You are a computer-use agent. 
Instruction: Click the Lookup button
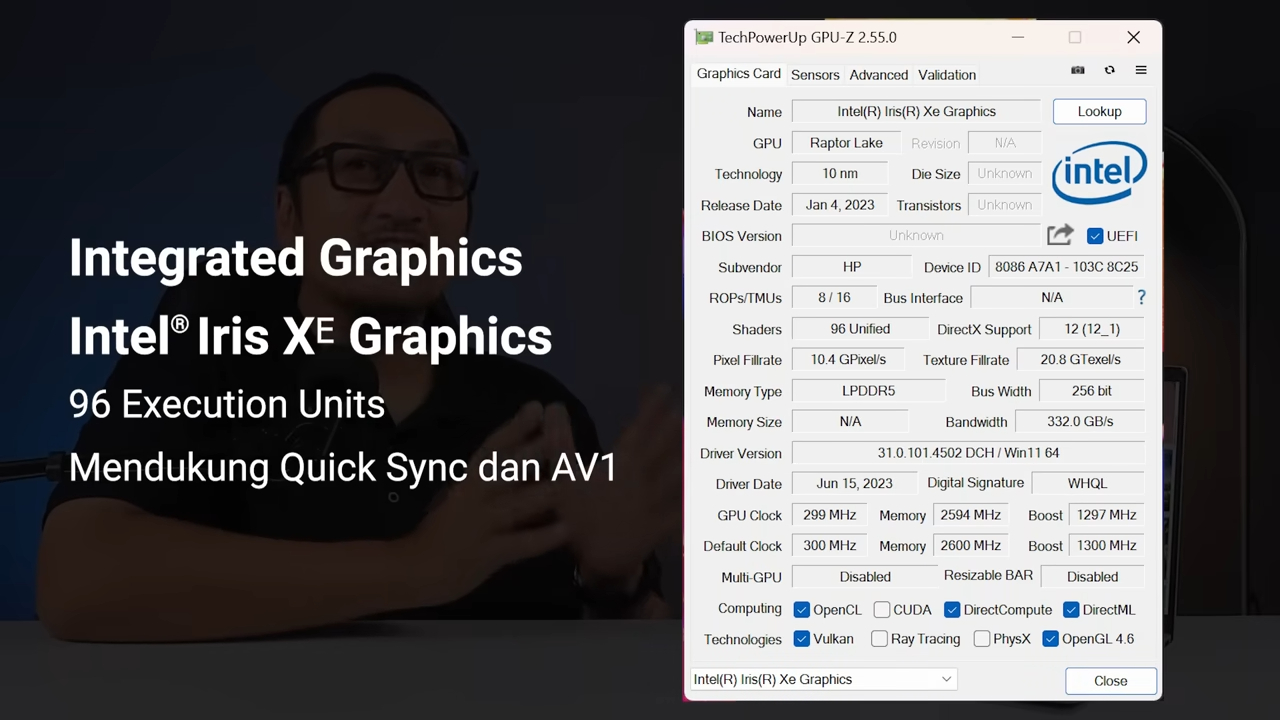[x=1099, y=112]
